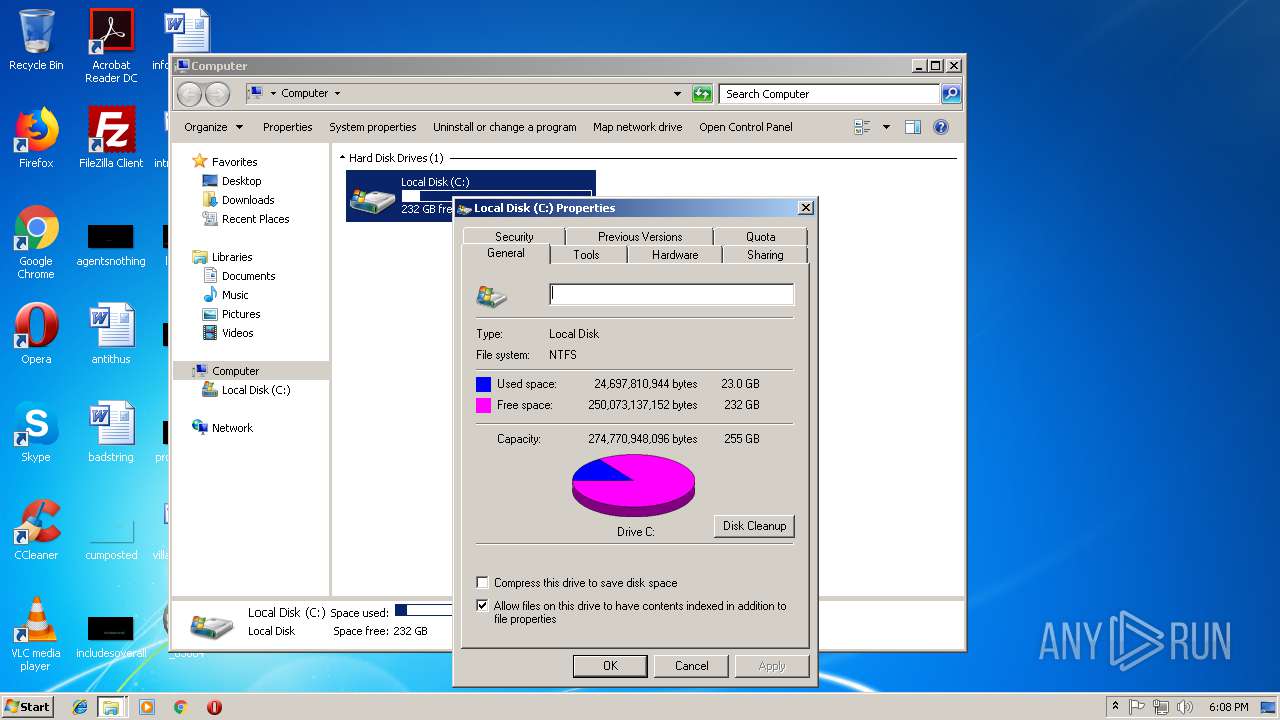
Task: Open Organize dropdown menu
Action: point(214,127)
